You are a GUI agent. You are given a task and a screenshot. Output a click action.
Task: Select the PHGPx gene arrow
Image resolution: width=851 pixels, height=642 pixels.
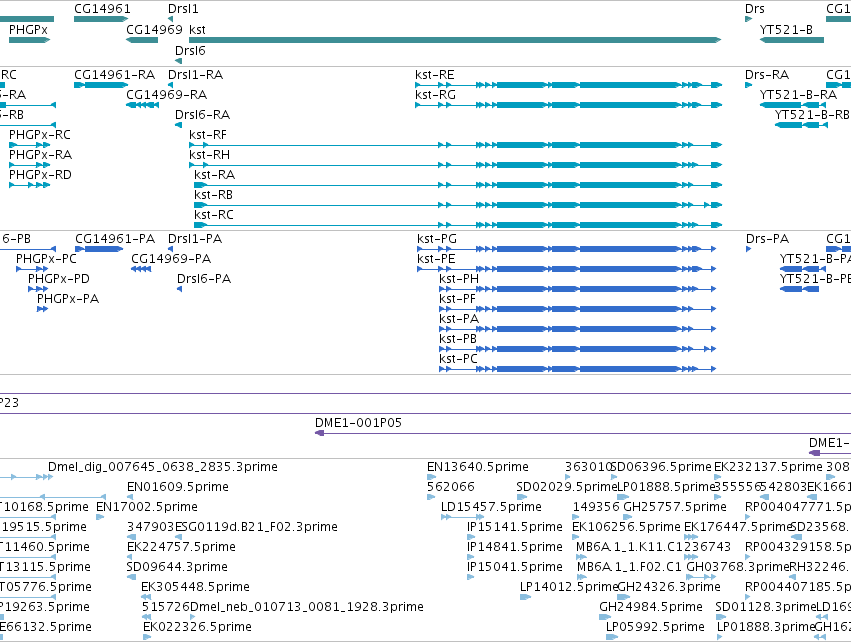(x=29, y=40)
